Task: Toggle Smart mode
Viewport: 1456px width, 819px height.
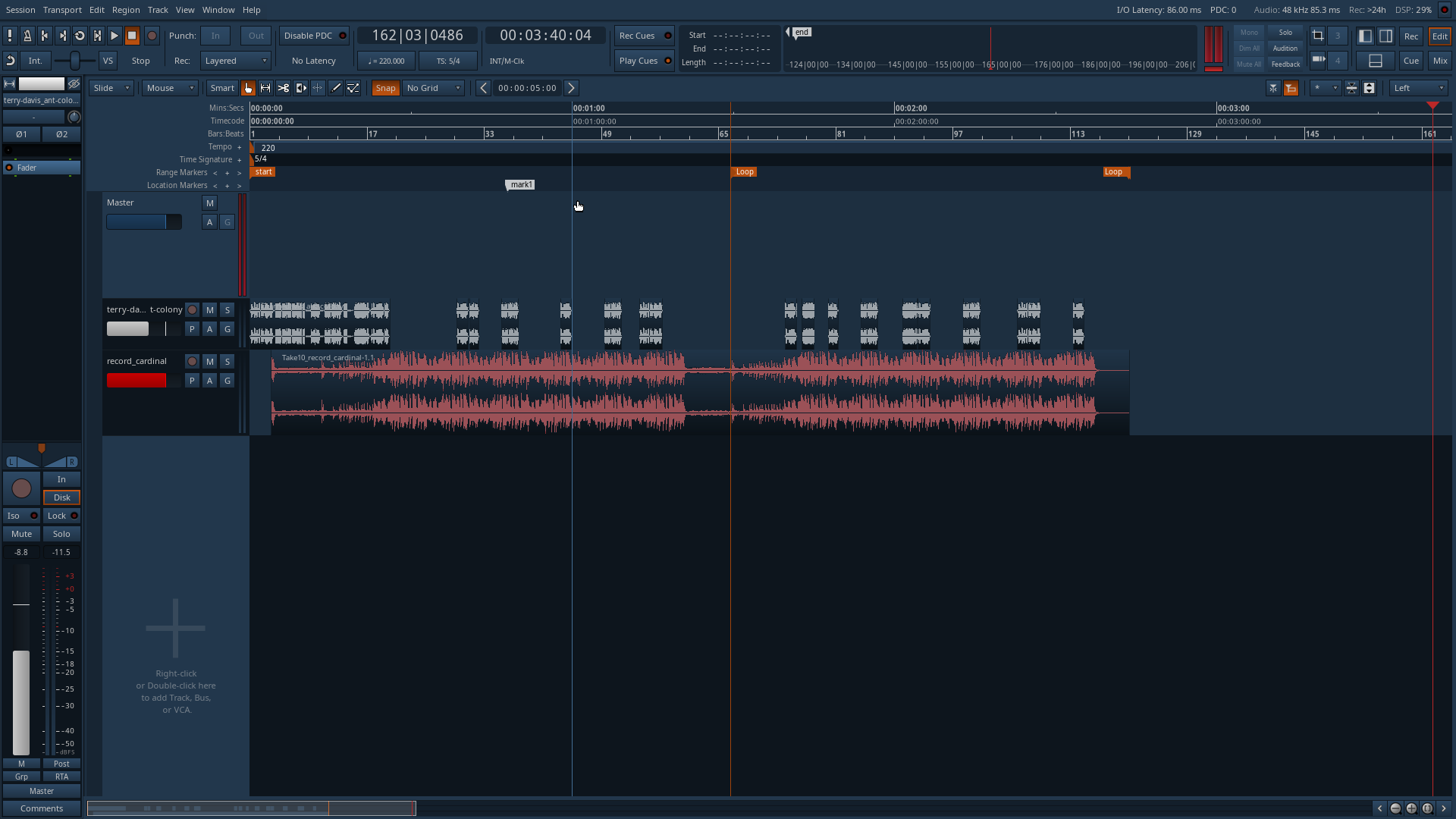Action: pyautogui.click(x=222, y=88)
